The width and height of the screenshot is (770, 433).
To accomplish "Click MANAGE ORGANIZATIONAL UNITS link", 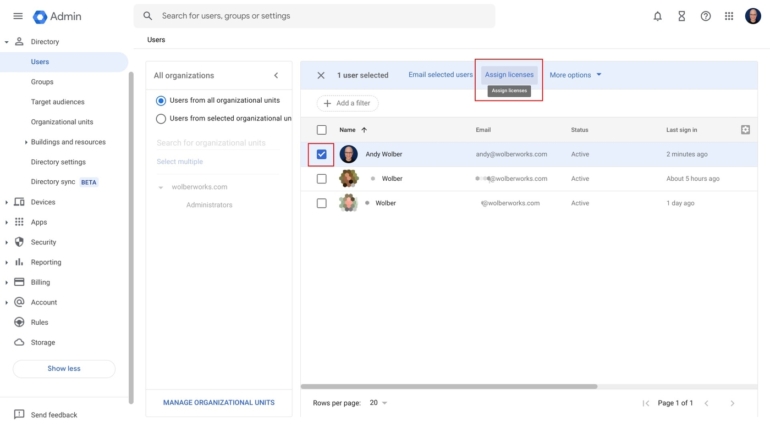I will coord(218,403).
